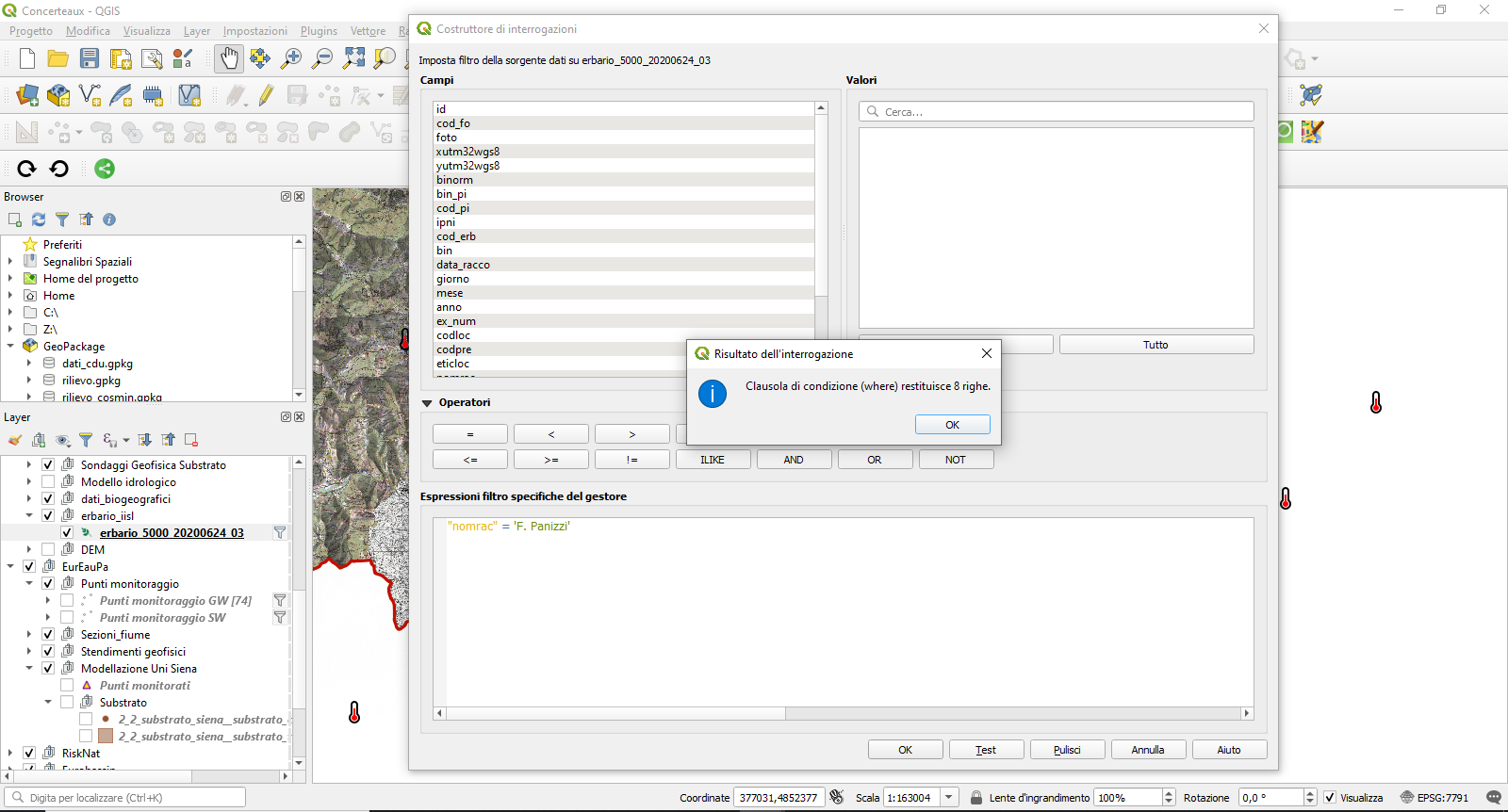
Task: Click the green share icon in toolbar
Action: pos(105,169)
